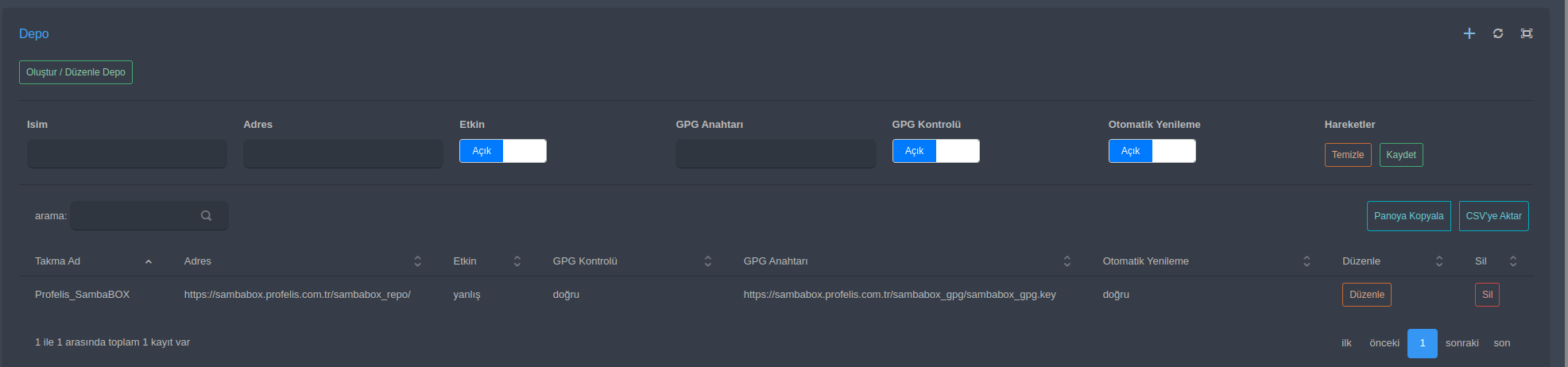Edit Profelis_SambaBOX via Düzenle button
Viewport: 1568px width, 367px height.
[1367, 295]
